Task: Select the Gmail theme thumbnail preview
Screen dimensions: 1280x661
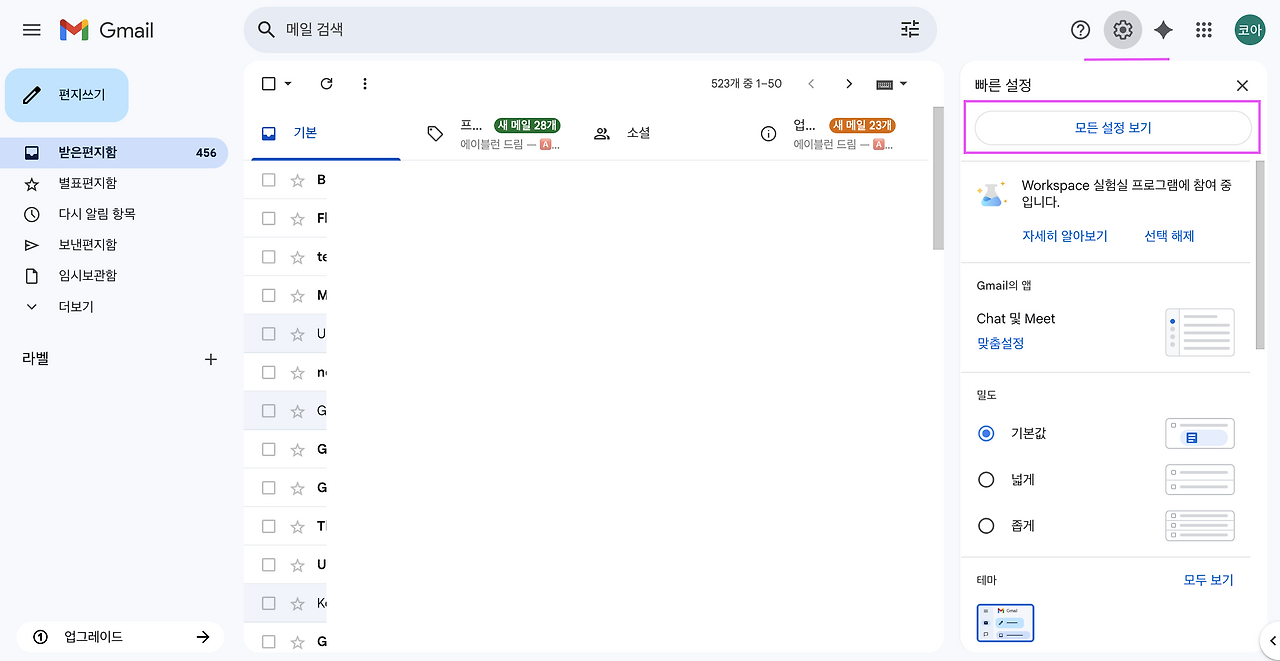Action: point(1005,622)
